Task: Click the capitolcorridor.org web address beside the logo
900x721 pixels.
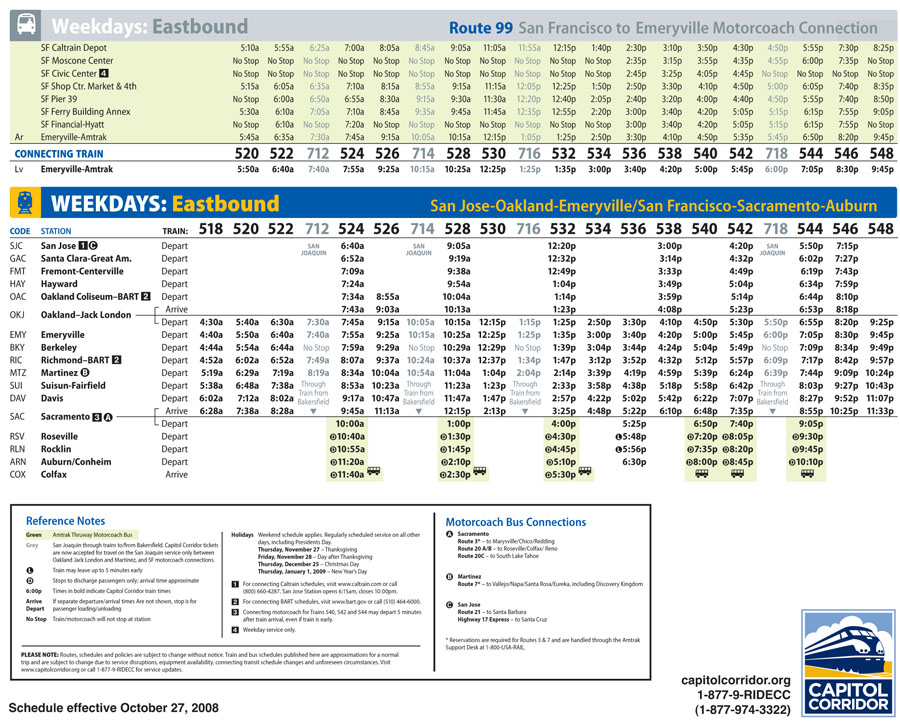Action: click(x=735, y=680)
